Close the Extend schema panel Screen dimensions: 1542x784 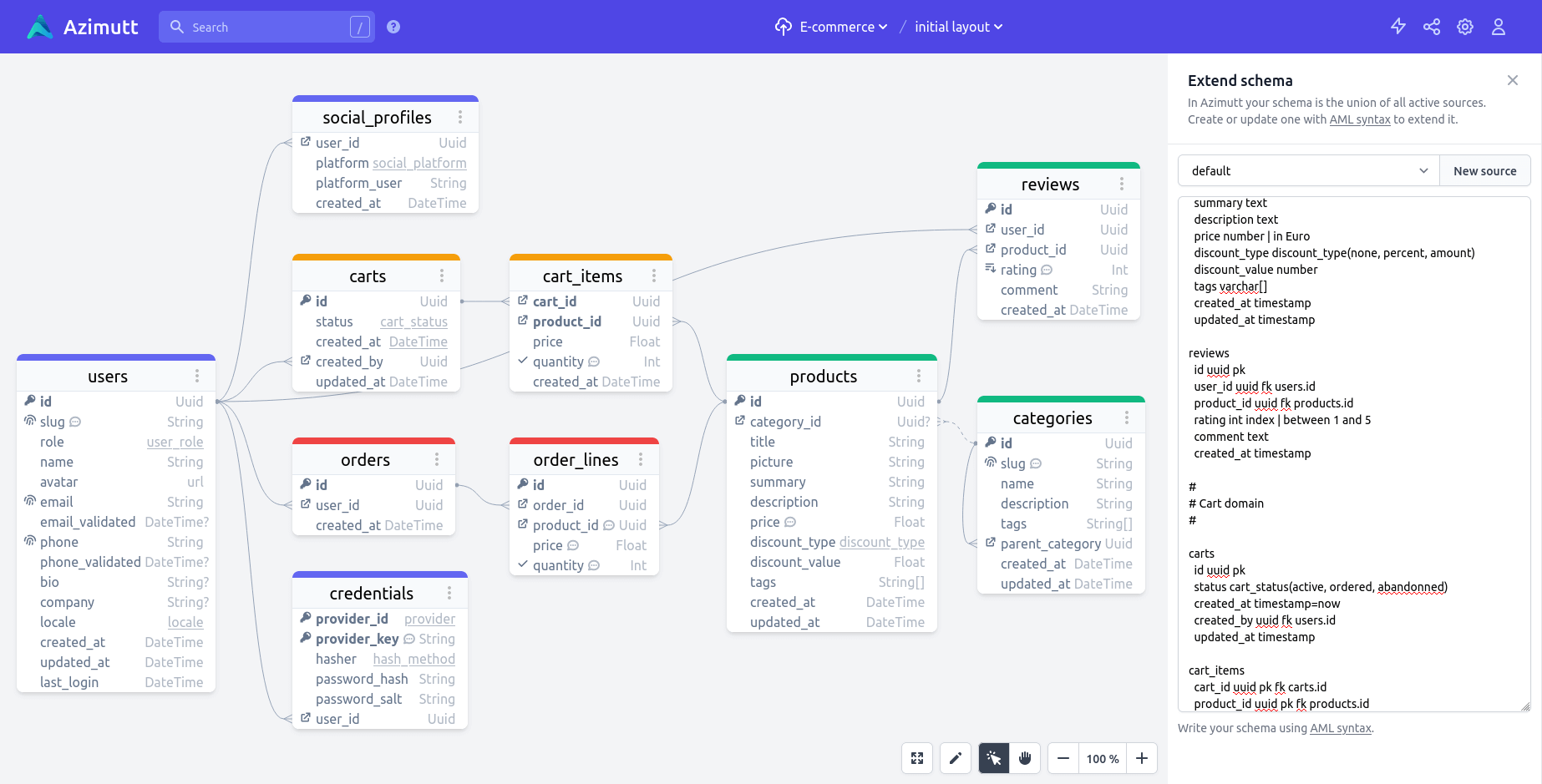(x=1513, y=80)
